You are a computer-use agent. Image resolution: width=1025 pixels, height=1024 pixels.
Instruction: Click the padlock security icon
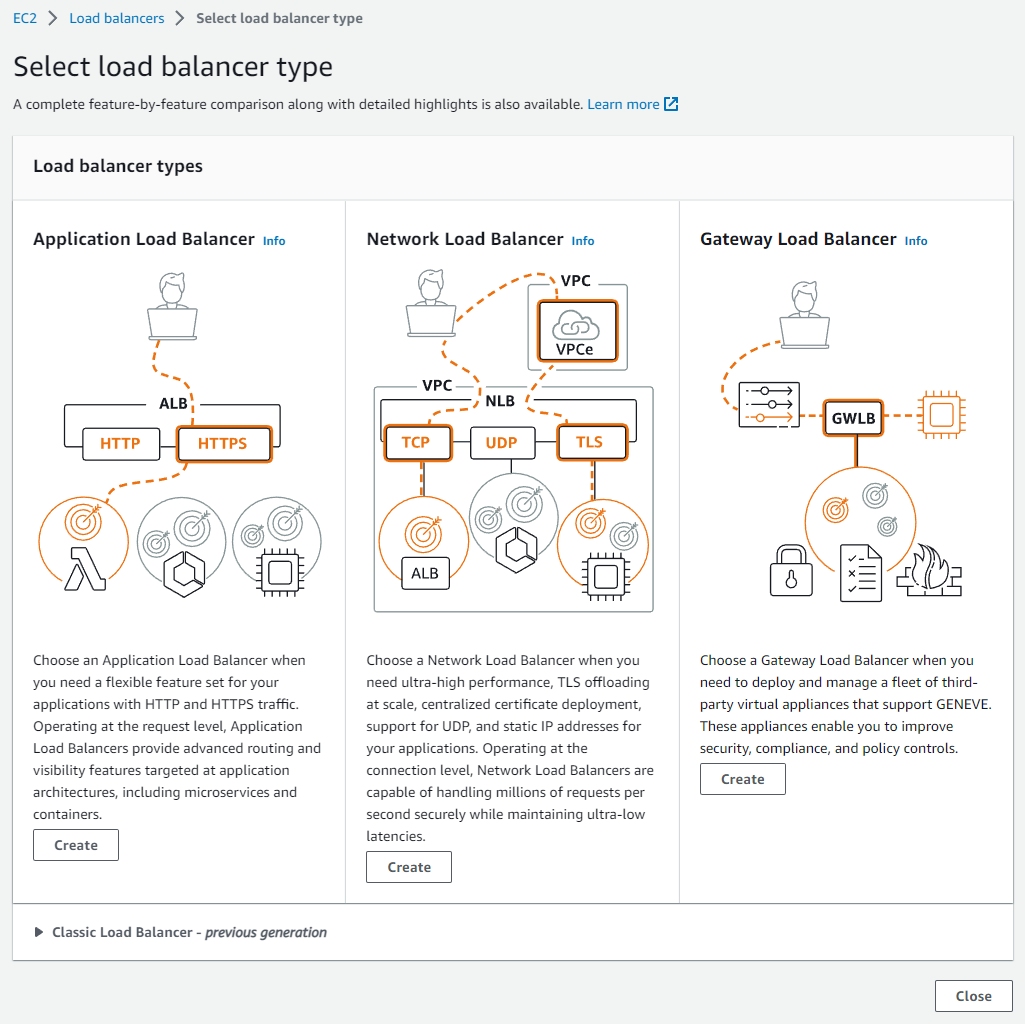pos(791,570)
